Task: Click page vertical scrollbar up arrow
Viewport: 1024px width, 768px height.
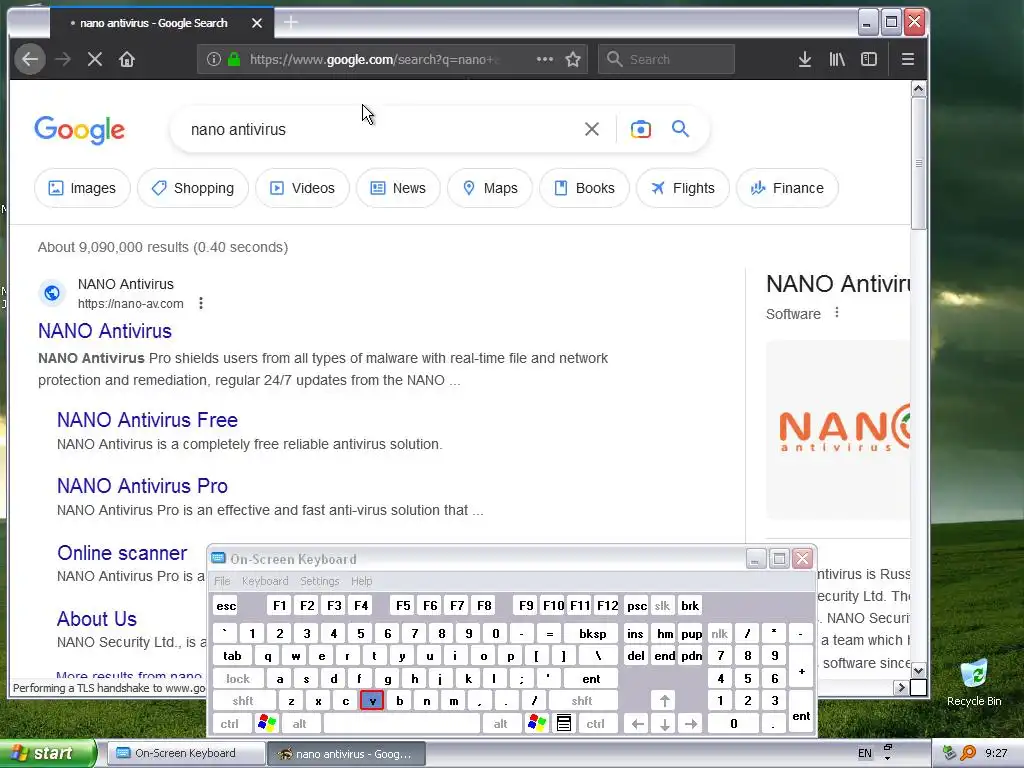Action: click(918, 88)
